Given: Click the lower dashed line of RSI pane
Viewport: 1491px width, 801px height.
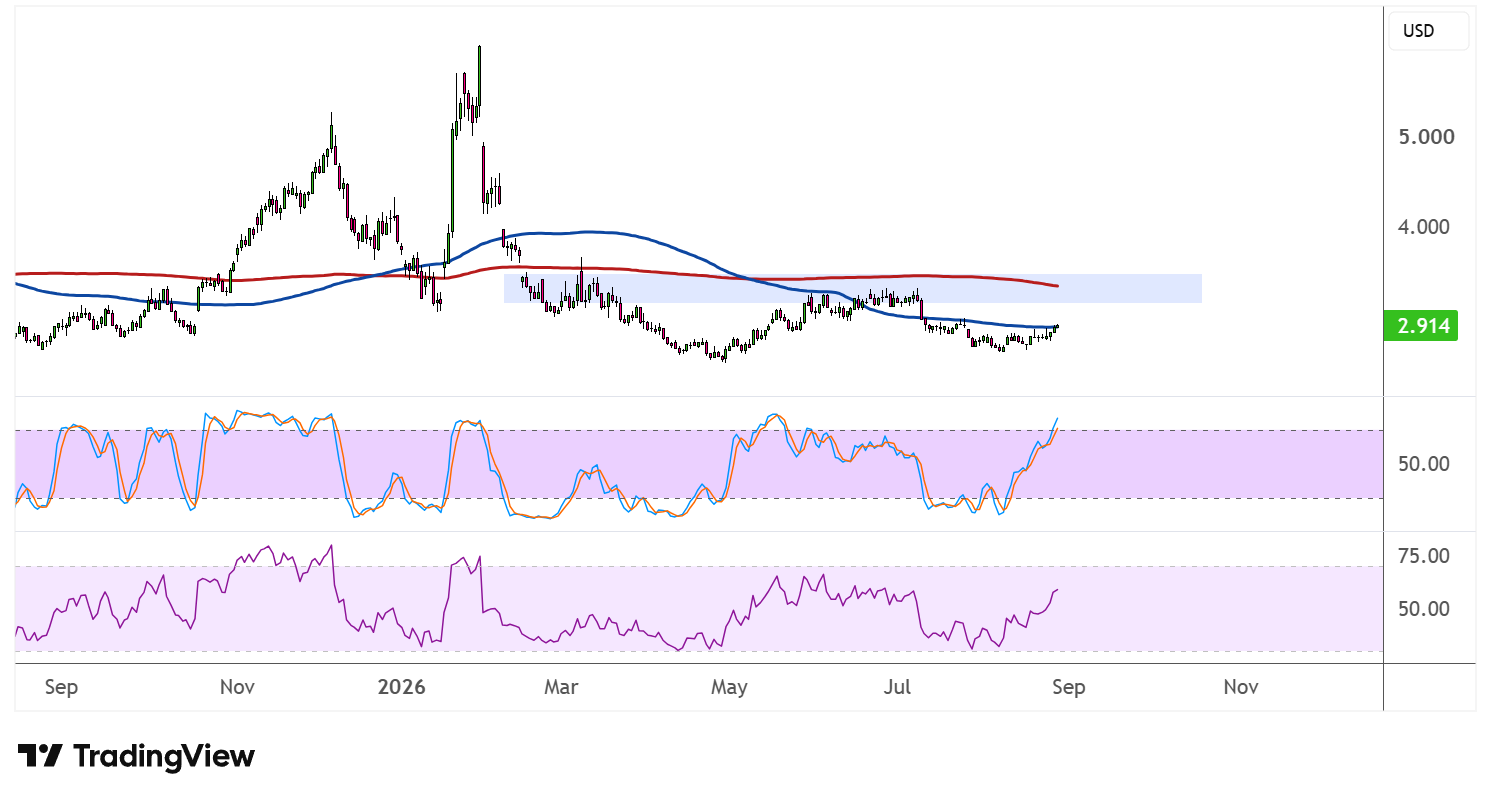Looking at the screenshot, I should pos(698,651).
